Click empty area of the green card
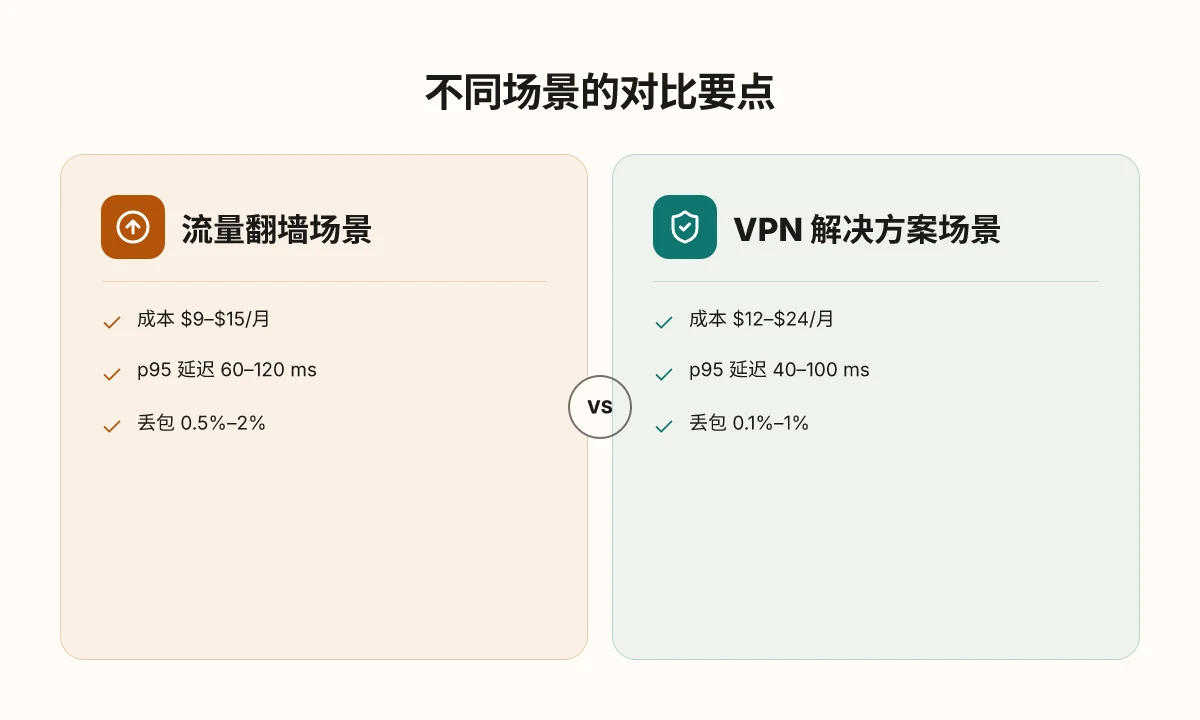This screenshot has height=720, width=1200. 875,550
